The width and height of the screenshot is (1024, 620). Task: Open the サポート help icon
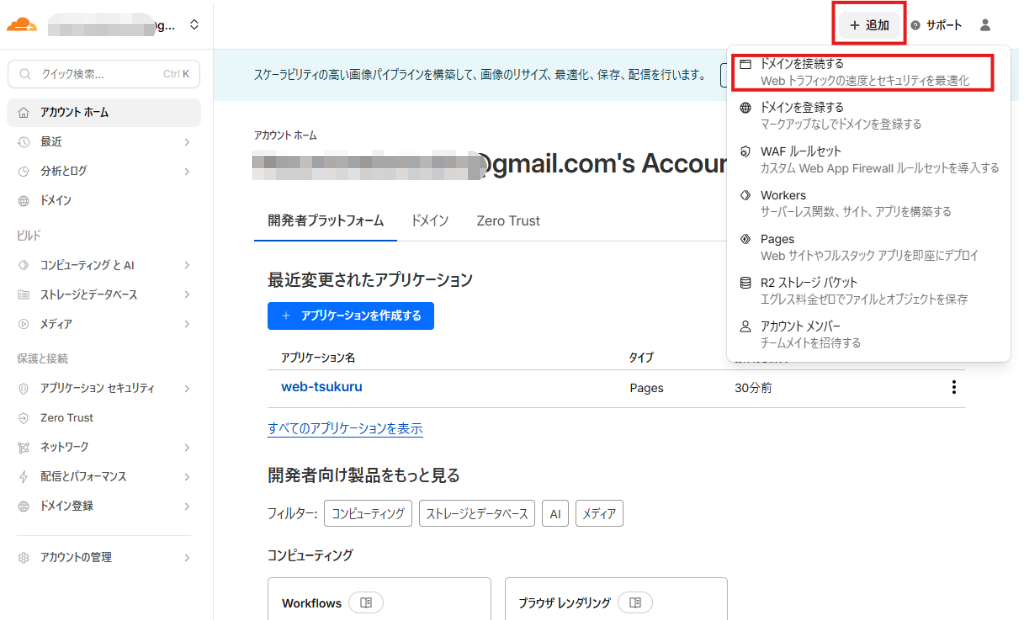915,25
